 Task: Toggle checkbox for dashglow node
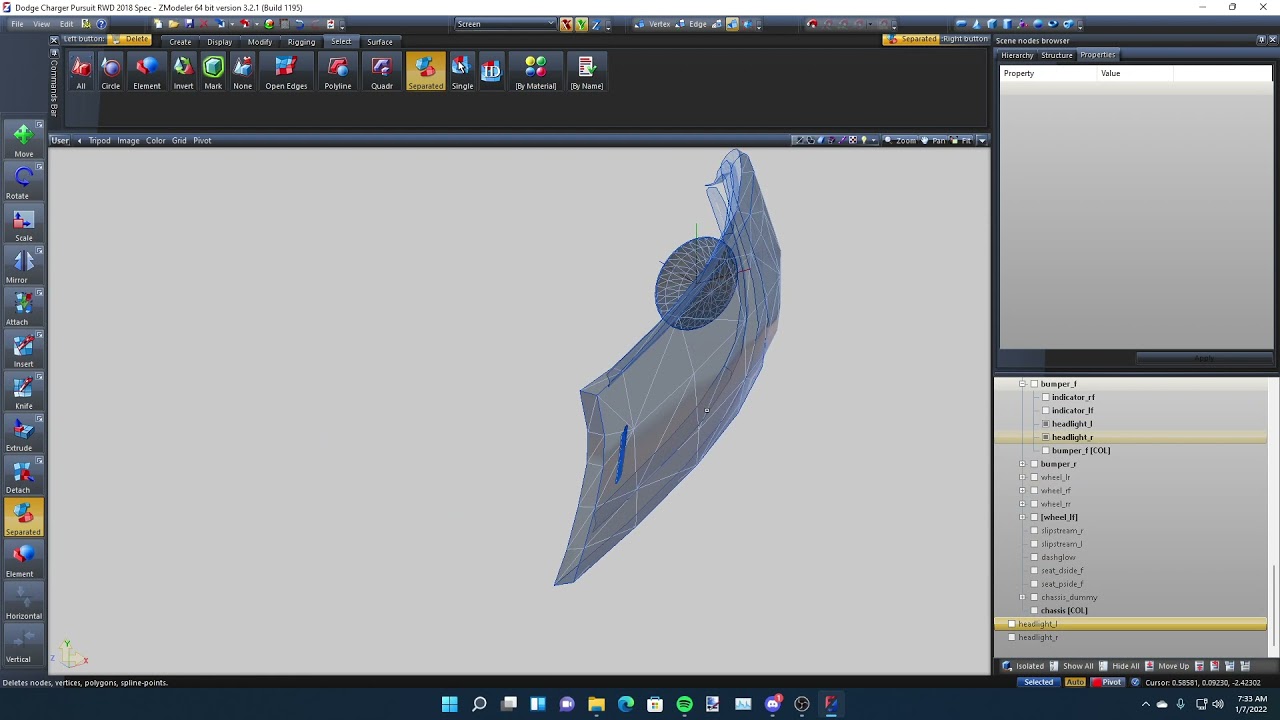(x=1034, y=557)
